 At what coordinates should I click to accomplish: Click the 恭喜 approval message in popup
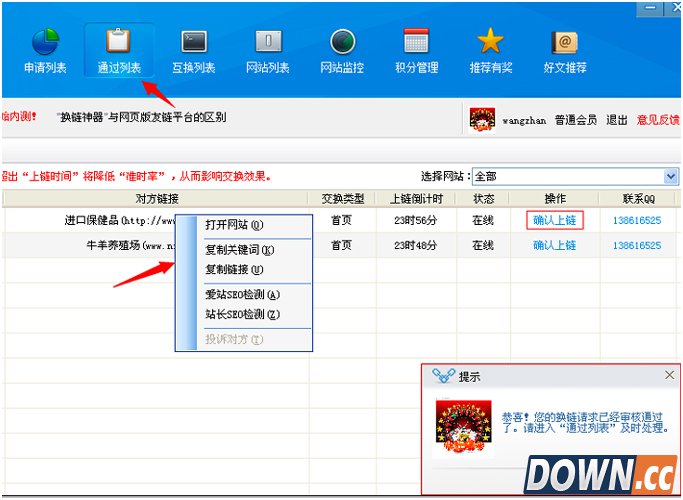click(x=586, y=422)
